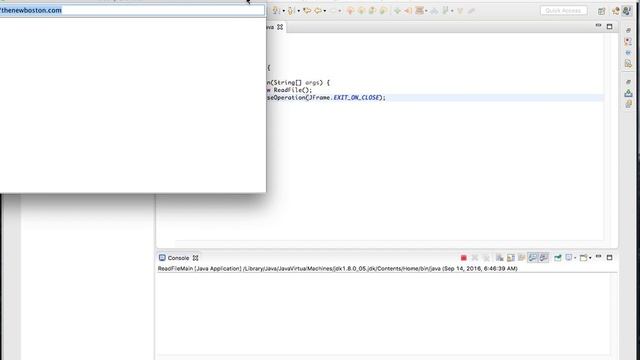Click the thenewboston.com URL field
Screen dimensions: 640x360
pyautogui.click(x=132, y=10)
